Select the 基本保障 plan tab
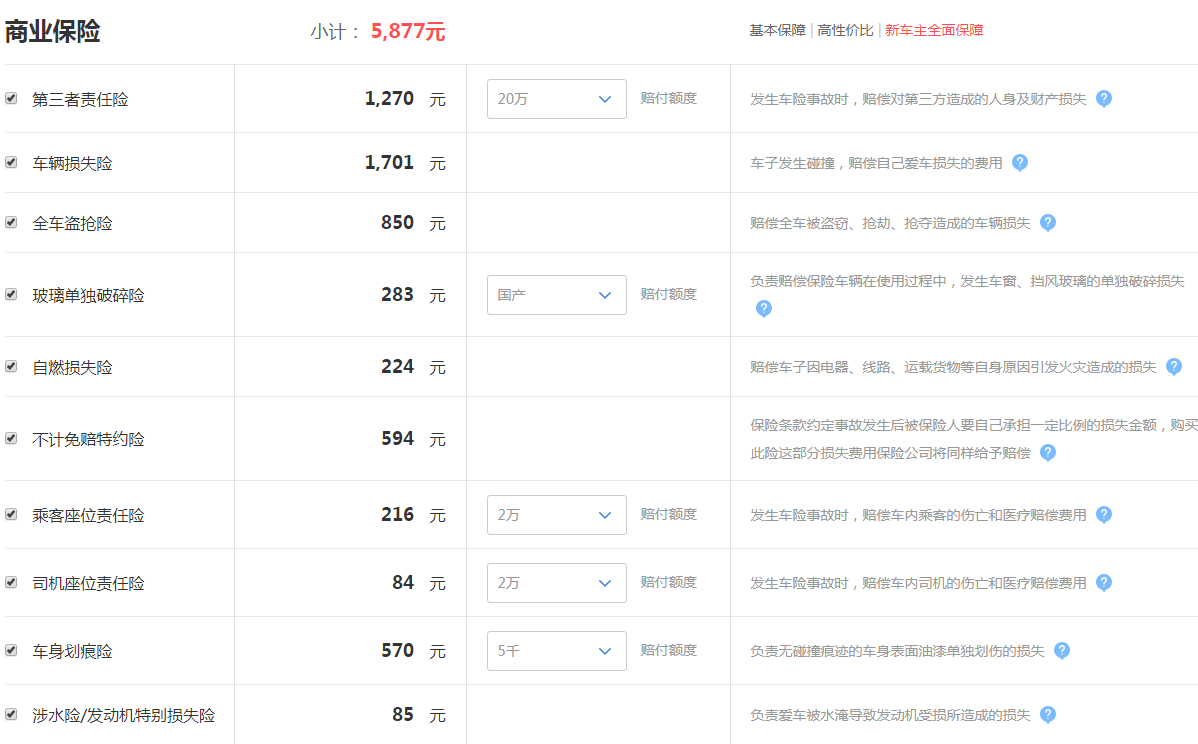 tap(777, 31)
